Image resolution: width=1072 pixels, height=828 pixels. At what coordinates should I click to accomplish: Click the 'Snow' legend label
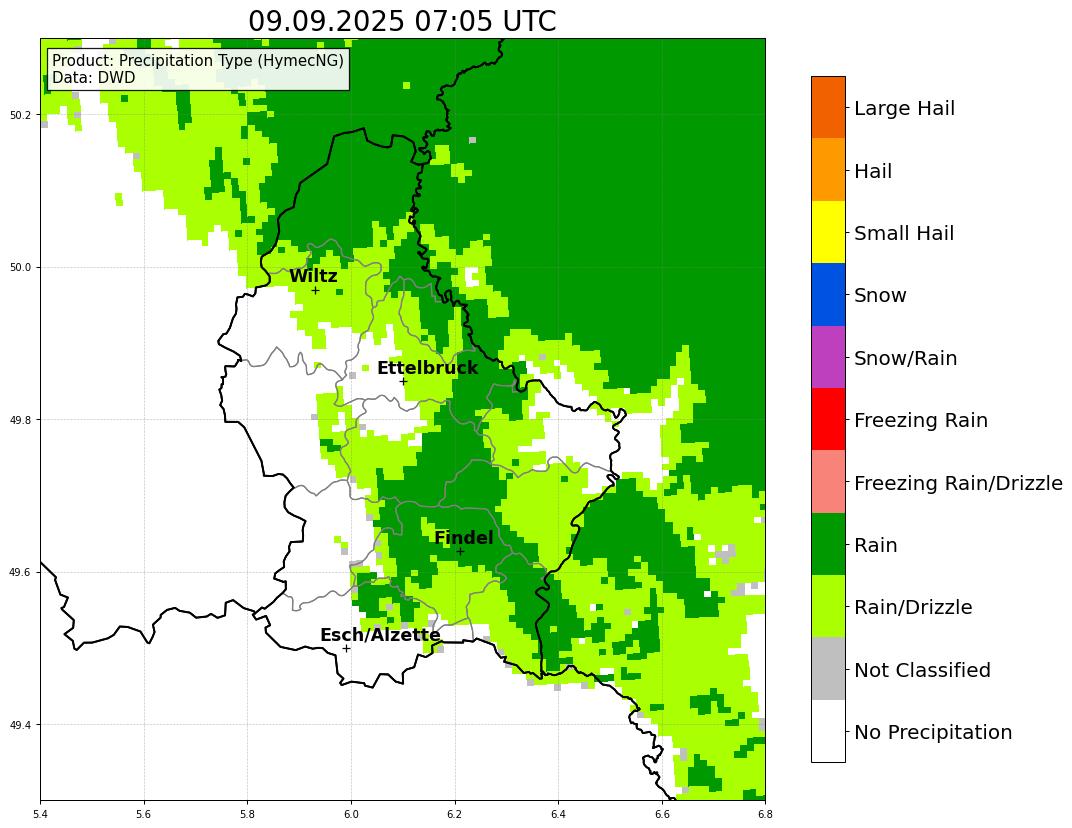coord(880,295)
